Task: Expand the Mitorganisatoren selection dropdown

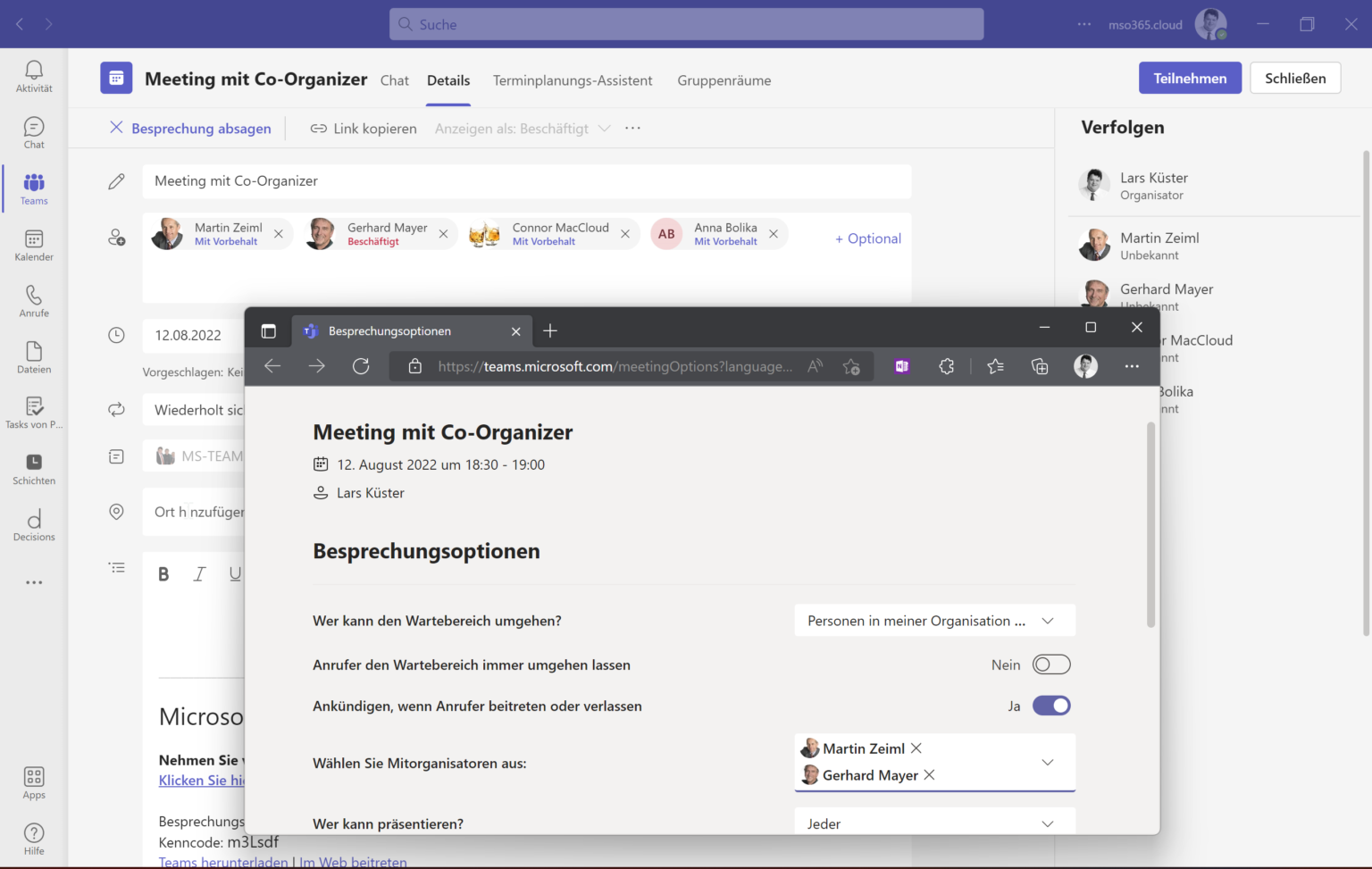Action: click(1048, 762)
